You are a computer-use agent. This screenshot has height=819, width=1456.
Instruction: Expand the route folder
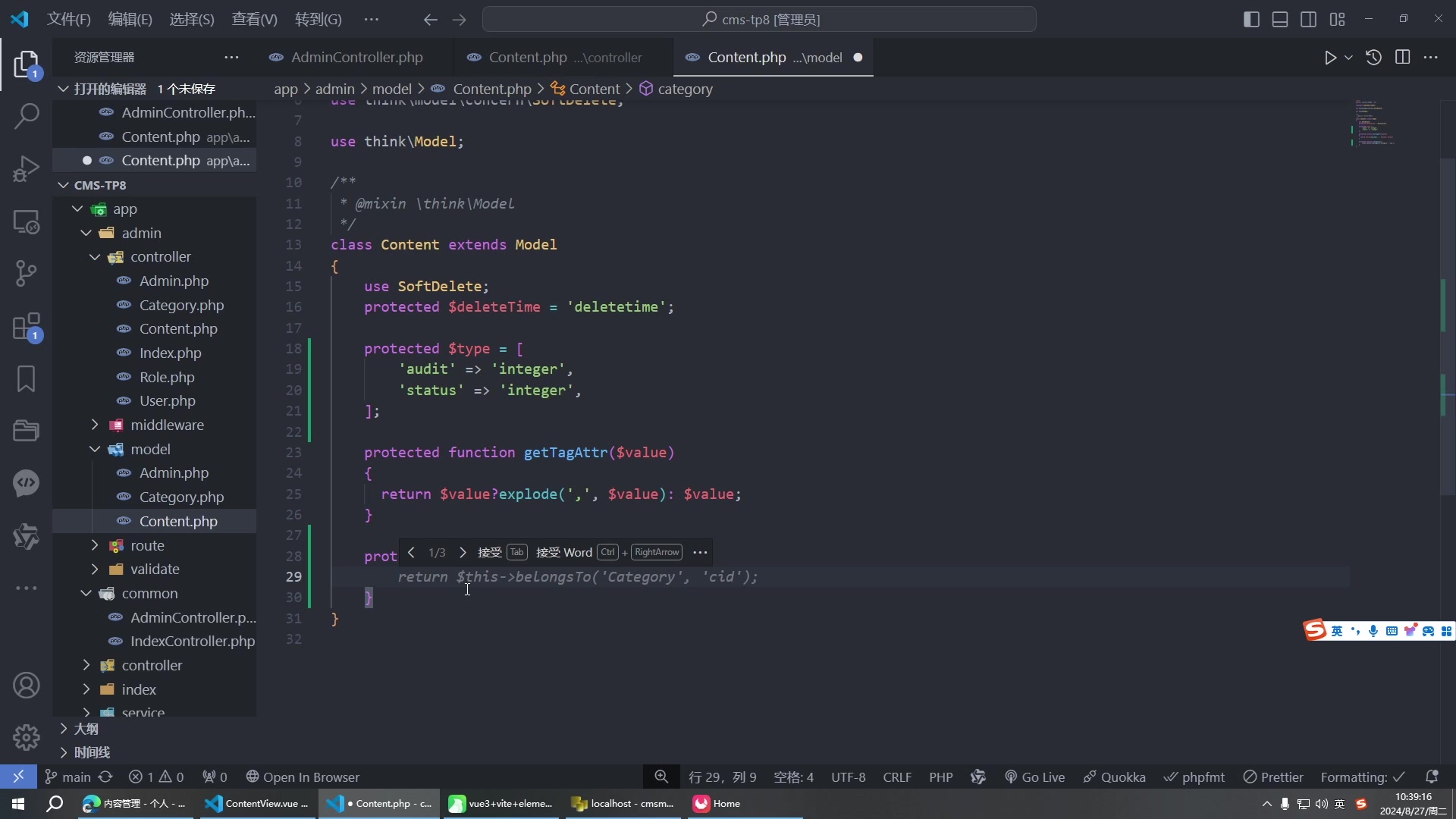(x=95, y=545)
